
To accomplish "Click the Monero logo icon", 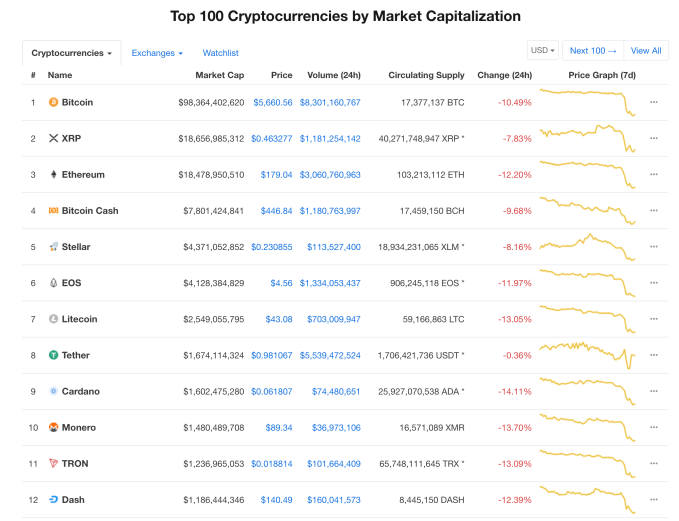I will pyautogui.click(x=53, y=427).
